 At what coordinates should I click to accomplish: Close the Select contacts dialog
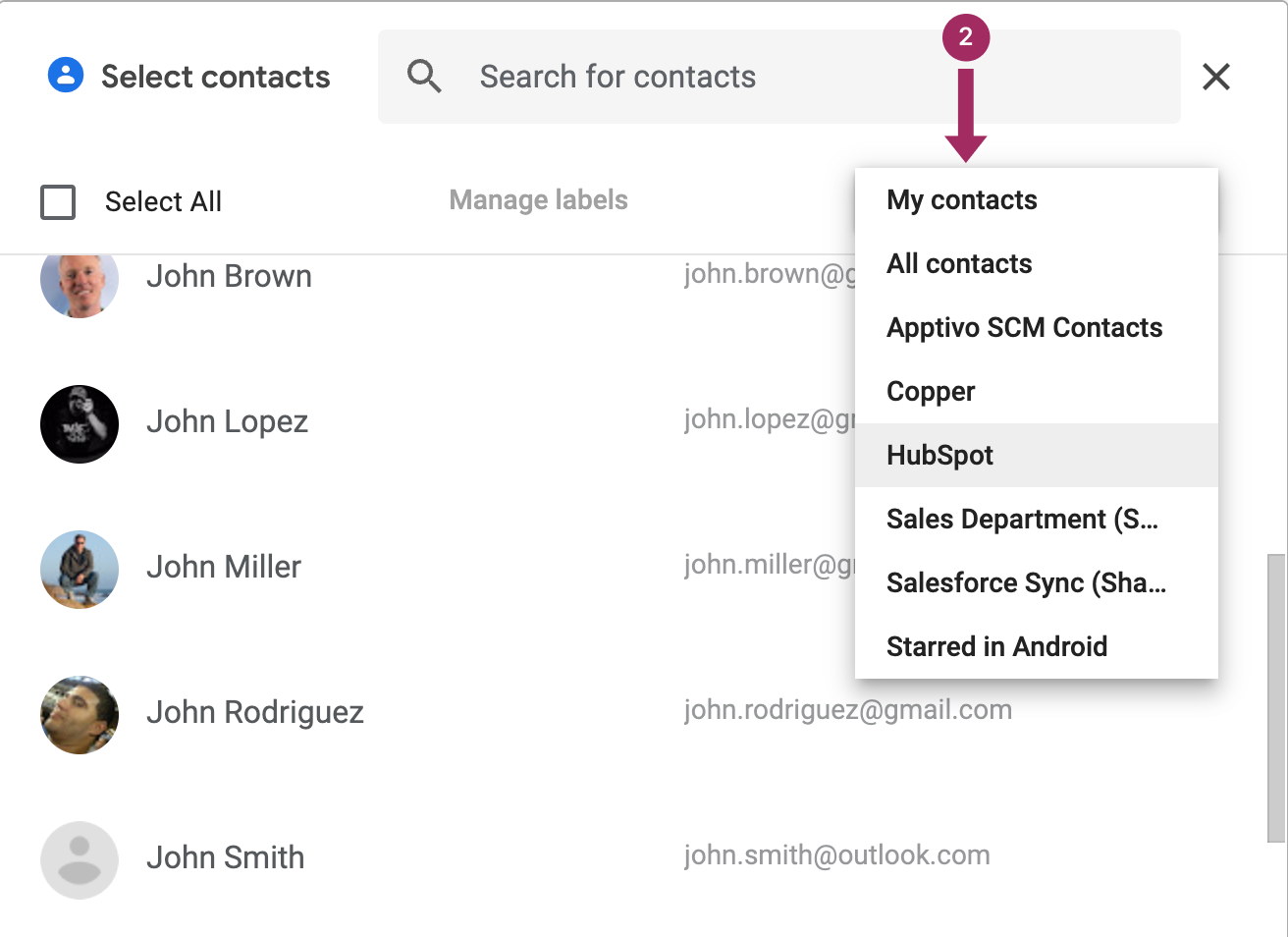point(1215,77)
